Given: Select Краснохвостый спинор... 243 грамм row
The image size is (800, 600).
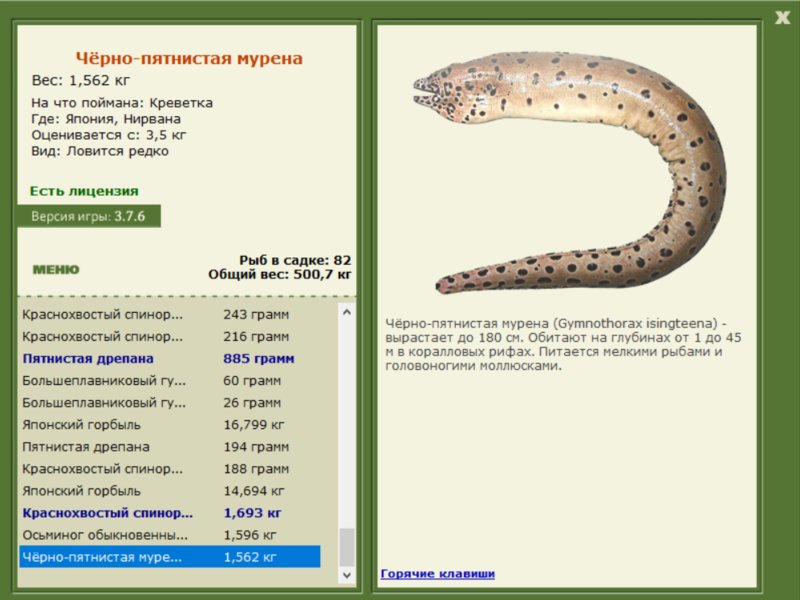Looking at the screenshot, I should tap(170, 314).
